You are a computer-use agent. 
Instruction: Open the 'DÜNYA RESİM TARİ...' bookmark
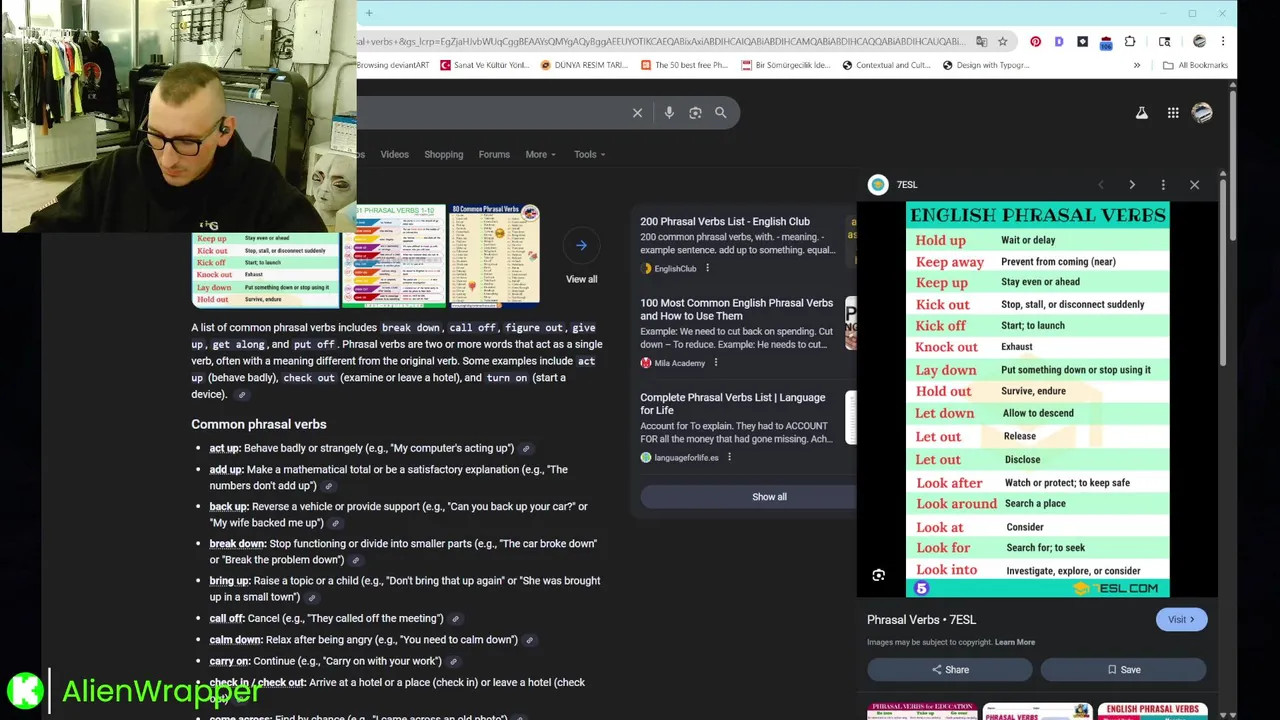point(584,65)
